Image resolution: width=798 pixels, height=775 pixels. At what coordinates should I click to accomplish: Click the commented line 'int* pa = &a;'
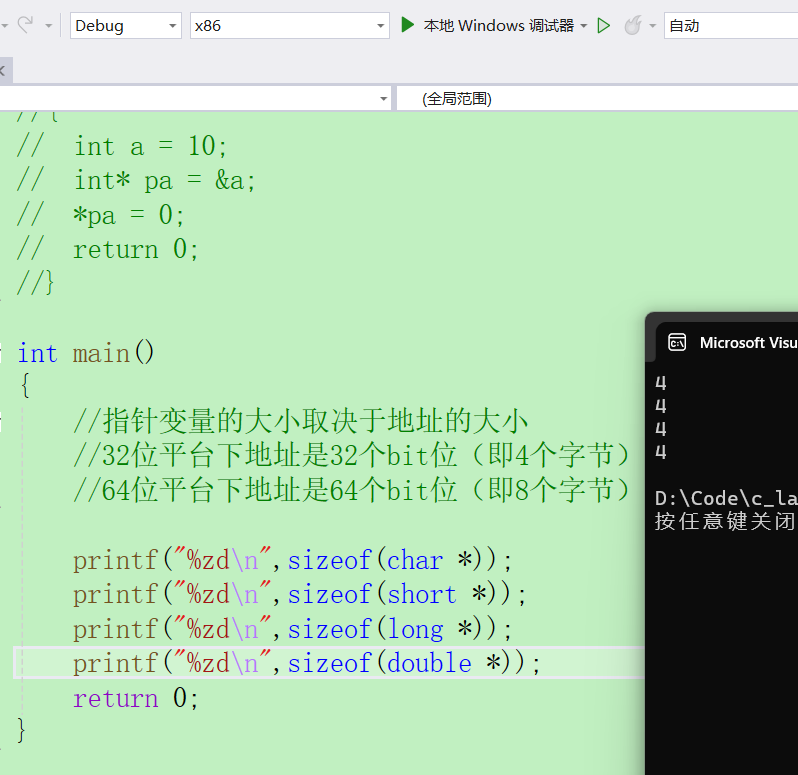pos(136,181)
